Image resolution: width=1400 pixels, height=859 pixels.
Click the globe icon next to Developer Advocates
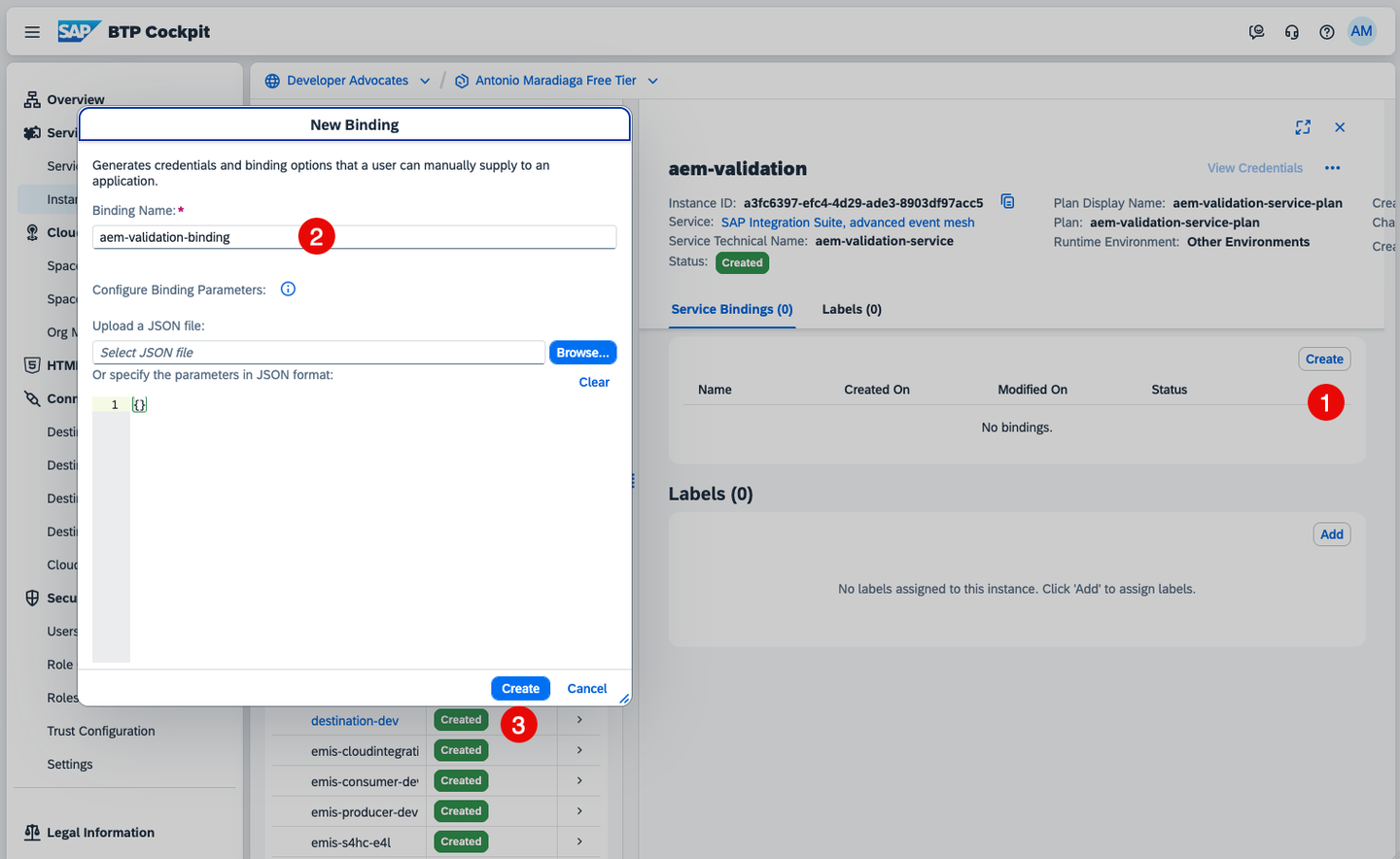pos(272,81)
